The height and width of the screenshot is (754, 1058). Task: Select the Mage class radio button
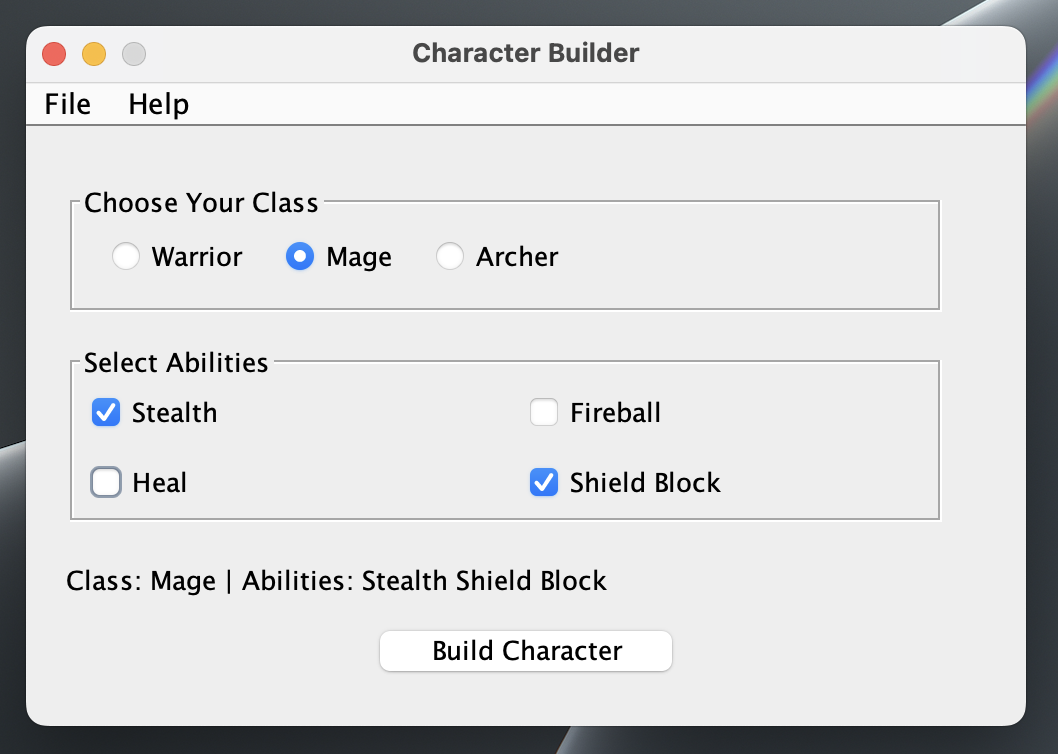[x=300, y=257]
